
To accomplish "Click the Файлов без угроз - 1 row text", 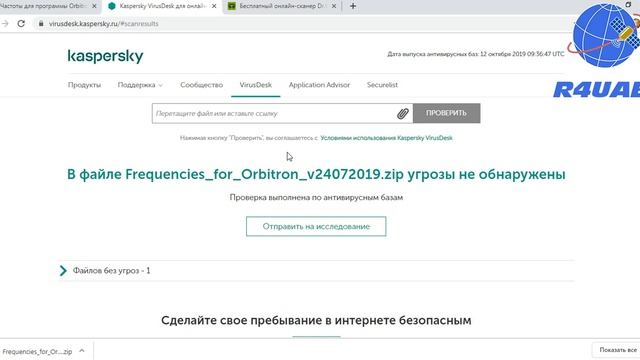I will 111,271.
